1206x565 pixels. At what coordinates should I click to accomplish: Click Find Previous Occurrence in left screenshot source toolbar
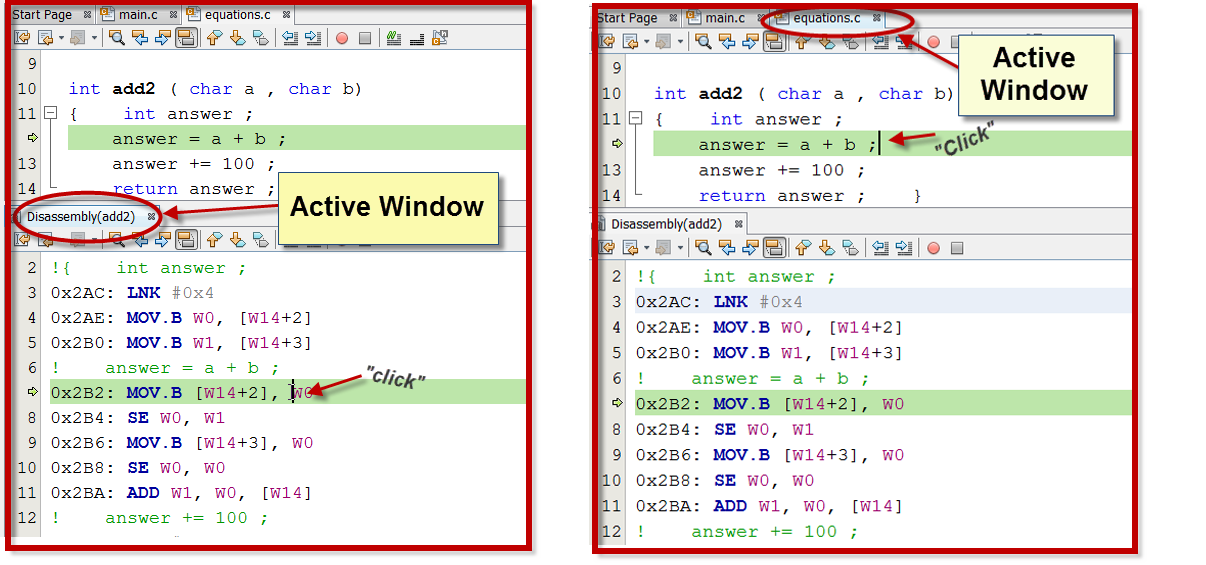pos(140,38)
